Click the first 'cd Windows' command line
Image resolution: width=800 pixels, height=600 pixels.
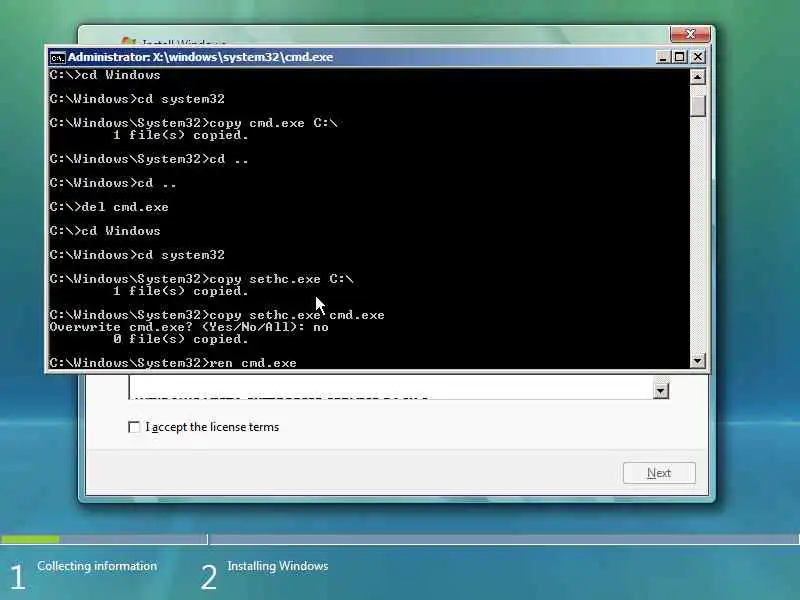(105, 75)
